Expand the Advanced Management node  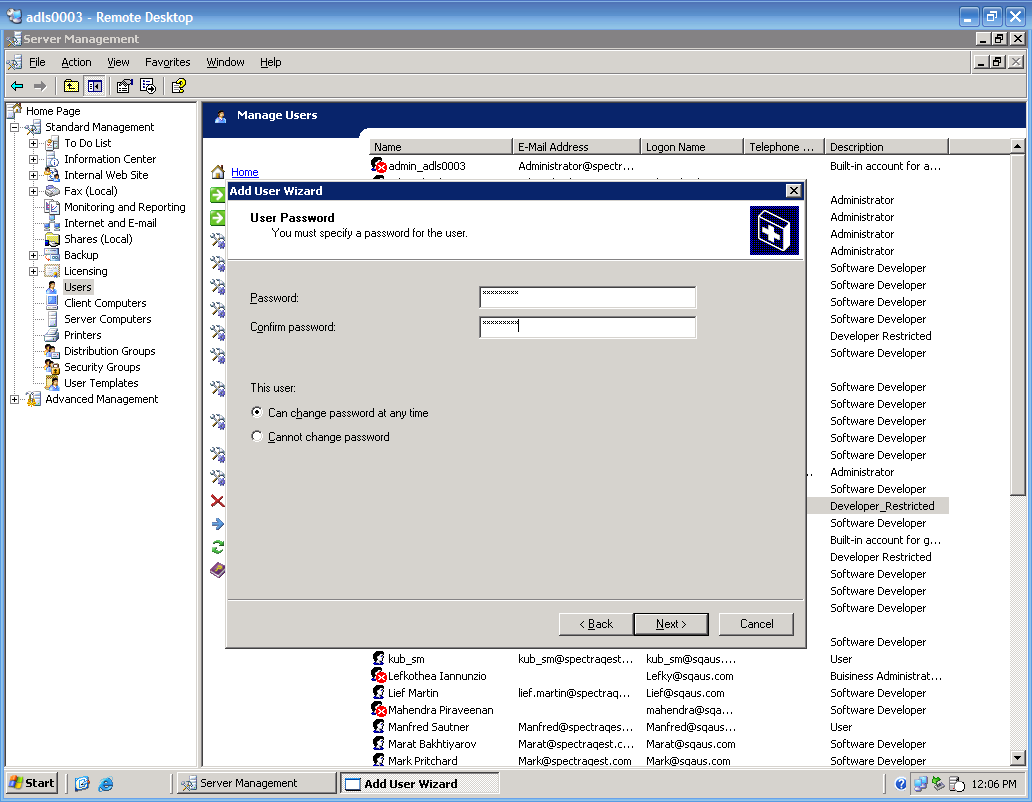click(x=14, y=399)
